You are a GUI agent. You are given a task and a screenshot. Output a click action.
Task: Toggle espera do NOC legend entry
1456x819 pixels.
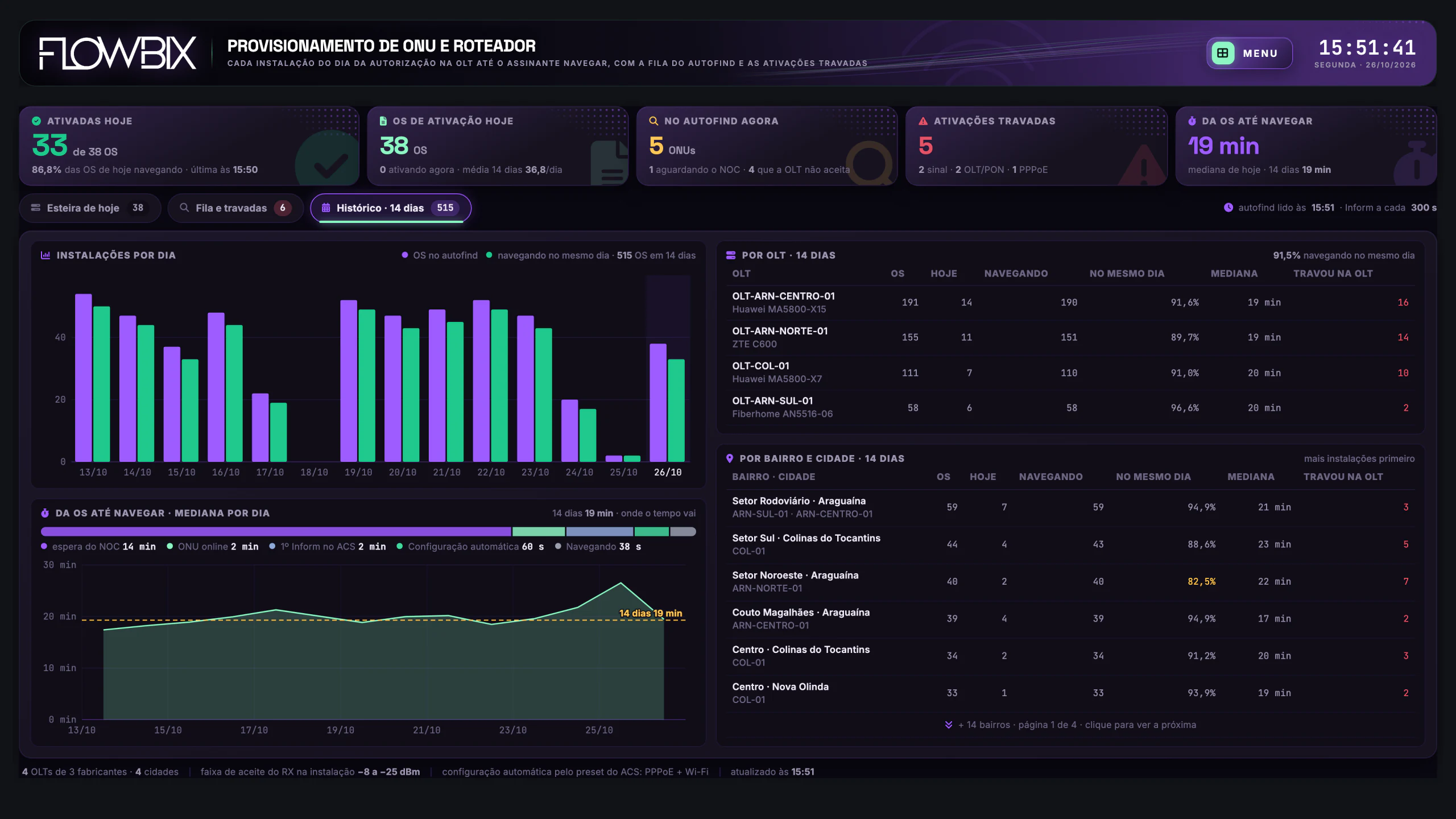(x=98, y=547)
